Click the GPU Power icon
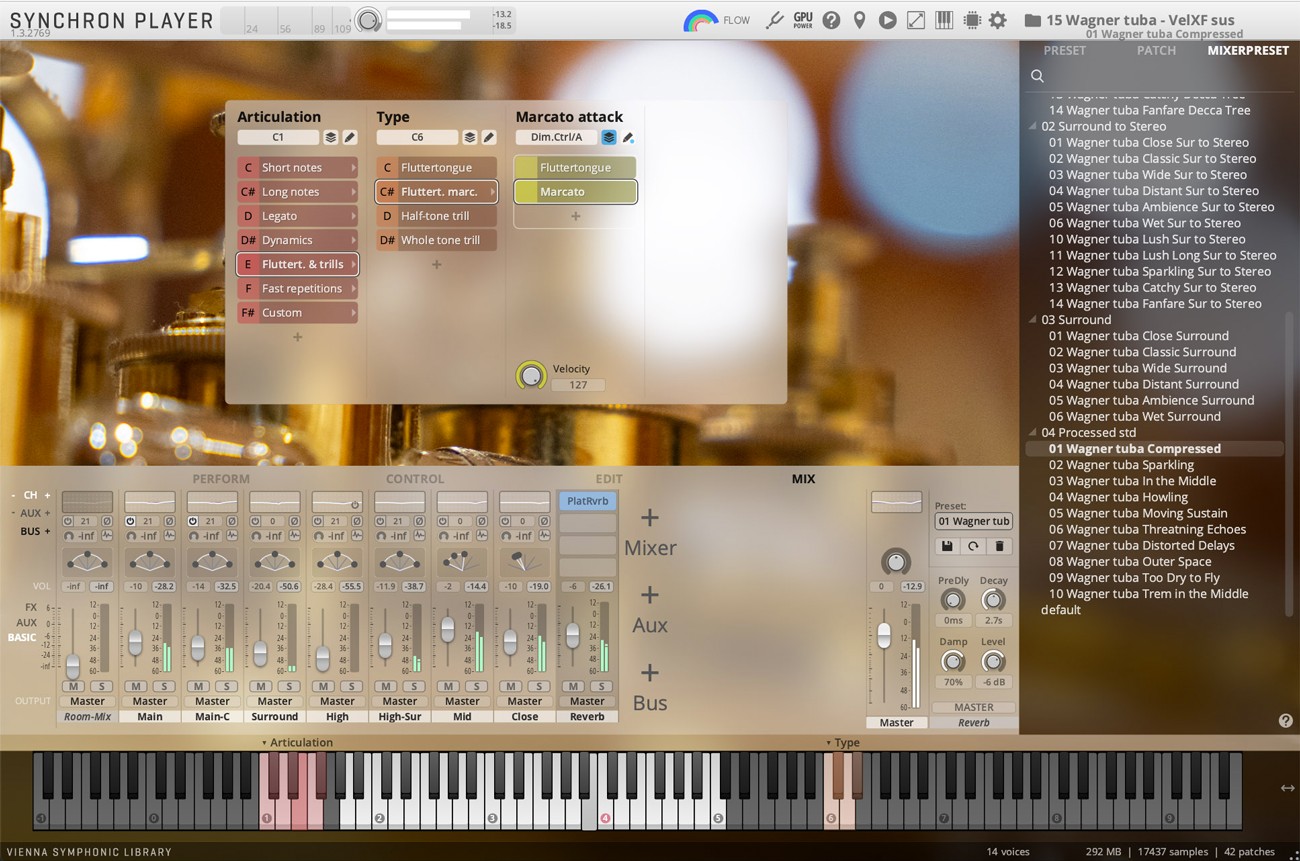 802,20
